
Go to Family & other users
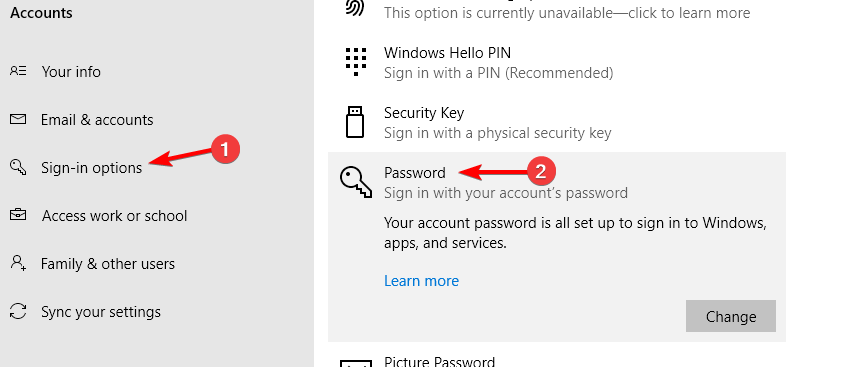click(x=108, y=264)
